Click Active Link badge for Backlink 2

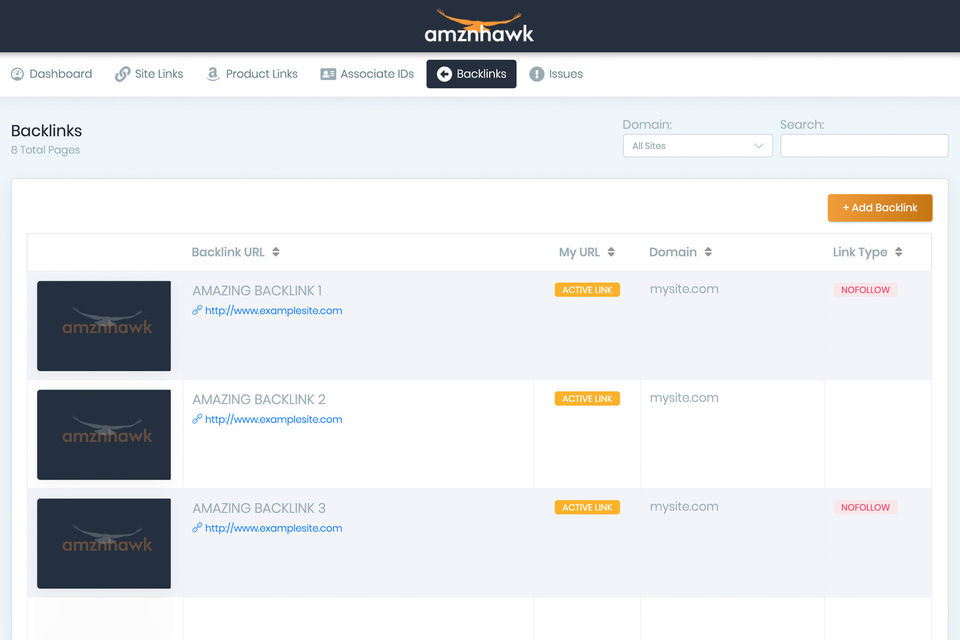pos(587,399)
